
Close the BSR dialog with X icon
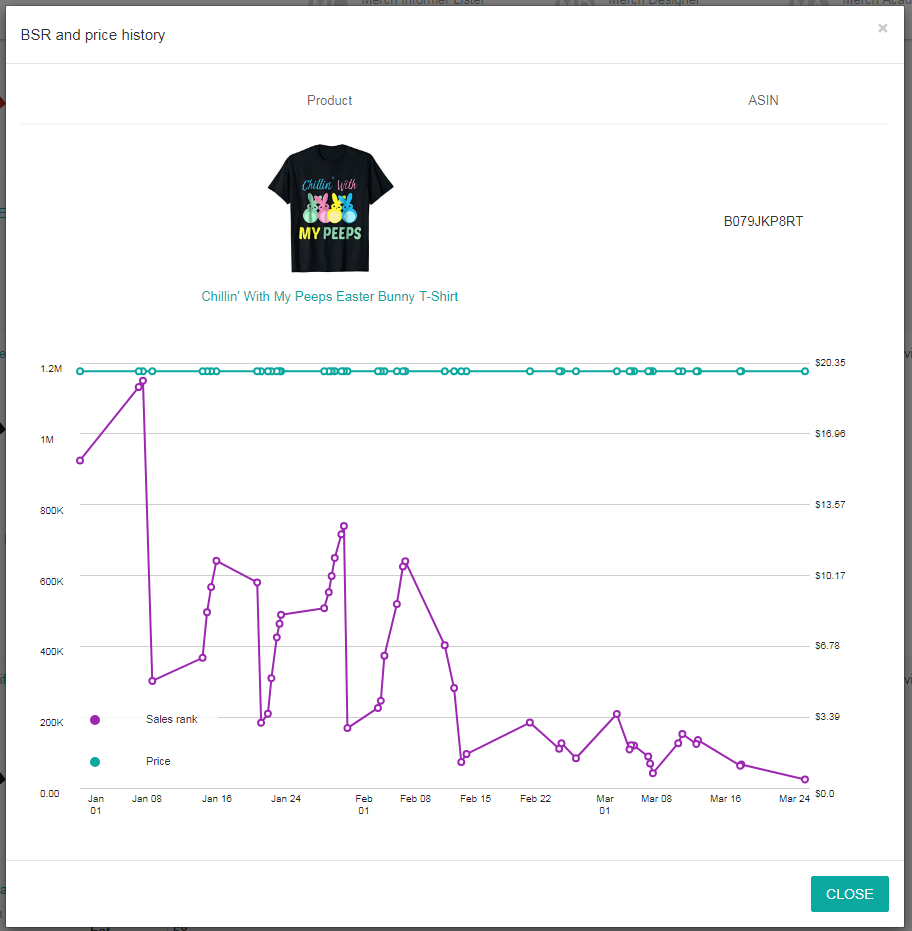(882, 28)
